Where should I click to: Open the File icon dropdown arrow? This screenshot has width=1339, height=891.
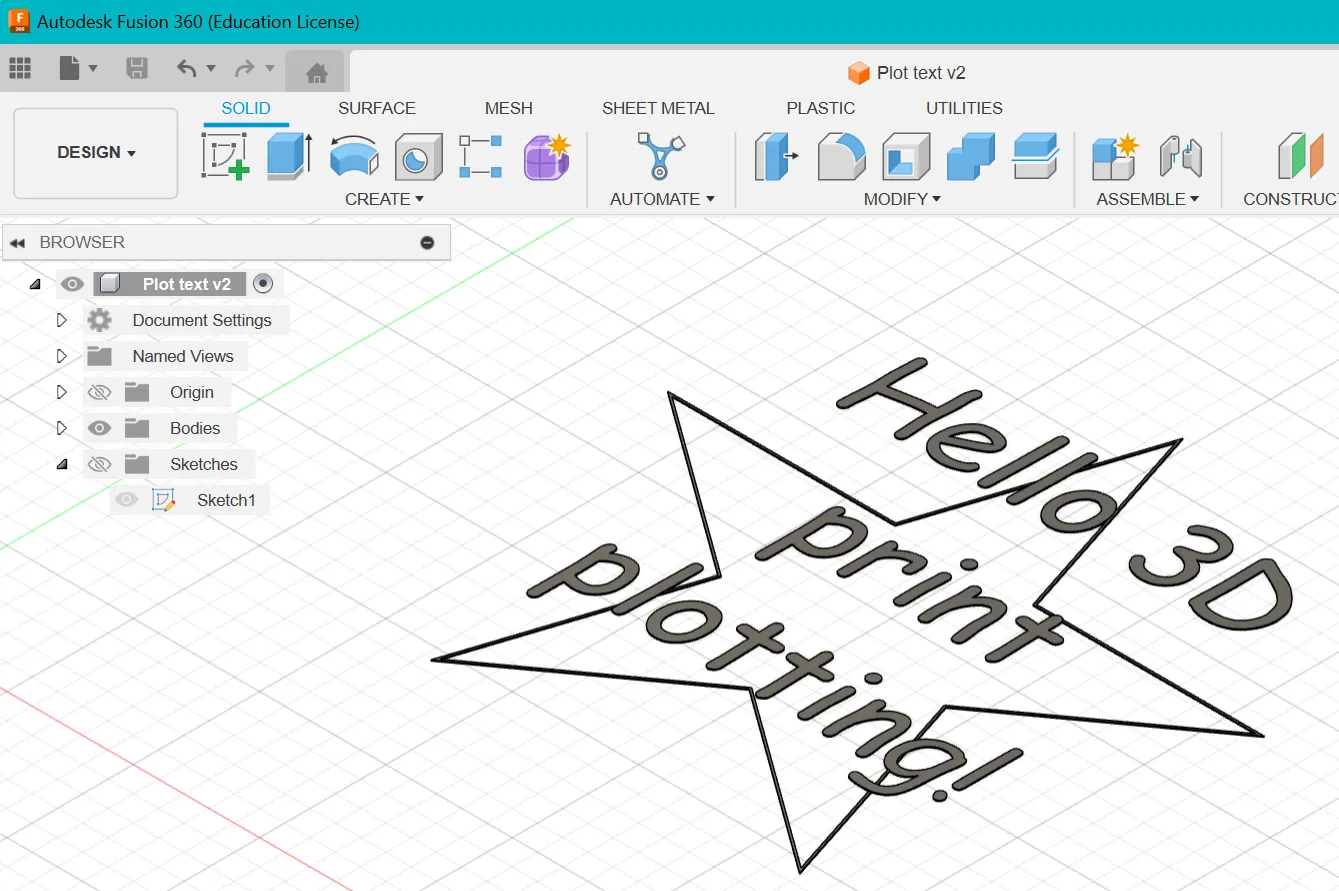[93, 68]
